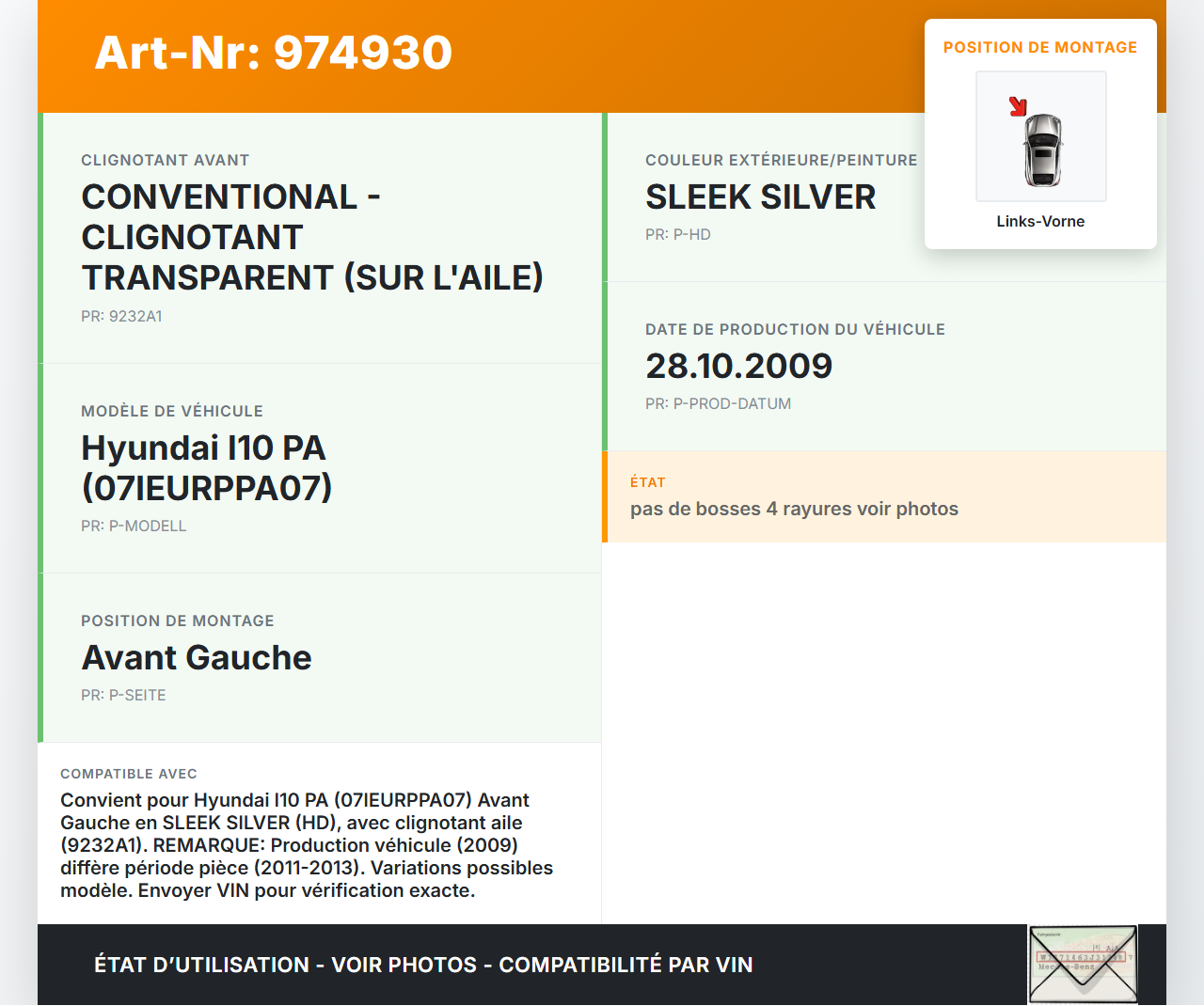Click the Links-Vorne caption under car
This screenshot has width=1204, height=1006.
[1040, 222]
